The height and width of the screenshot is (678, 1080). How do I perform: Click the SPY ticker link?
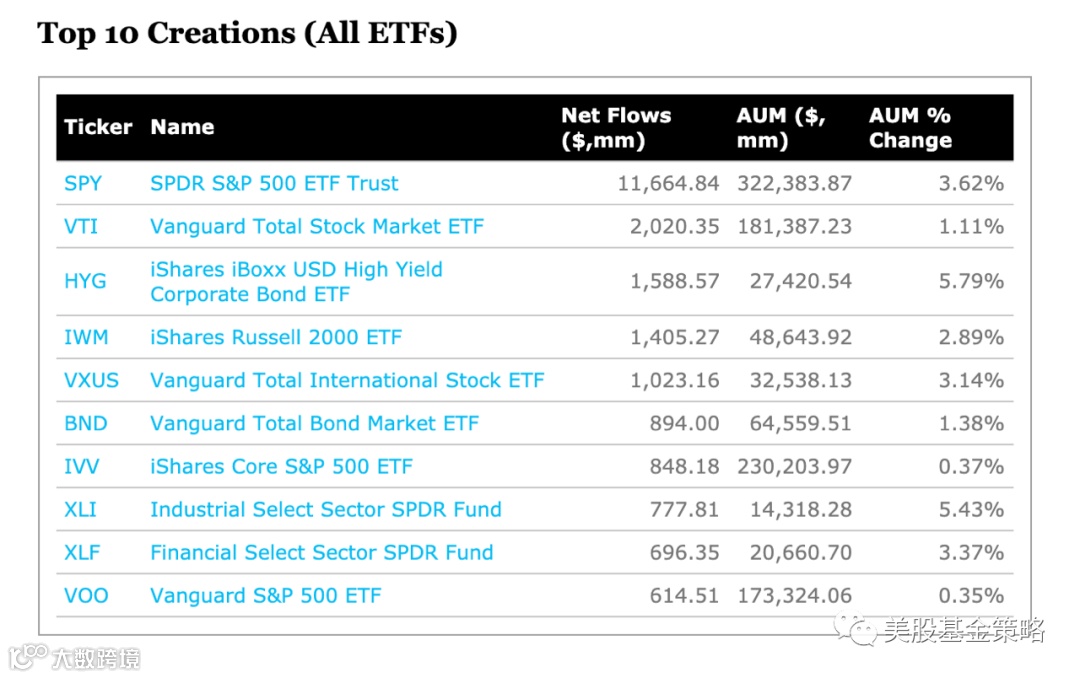click(x=83, y=184)
